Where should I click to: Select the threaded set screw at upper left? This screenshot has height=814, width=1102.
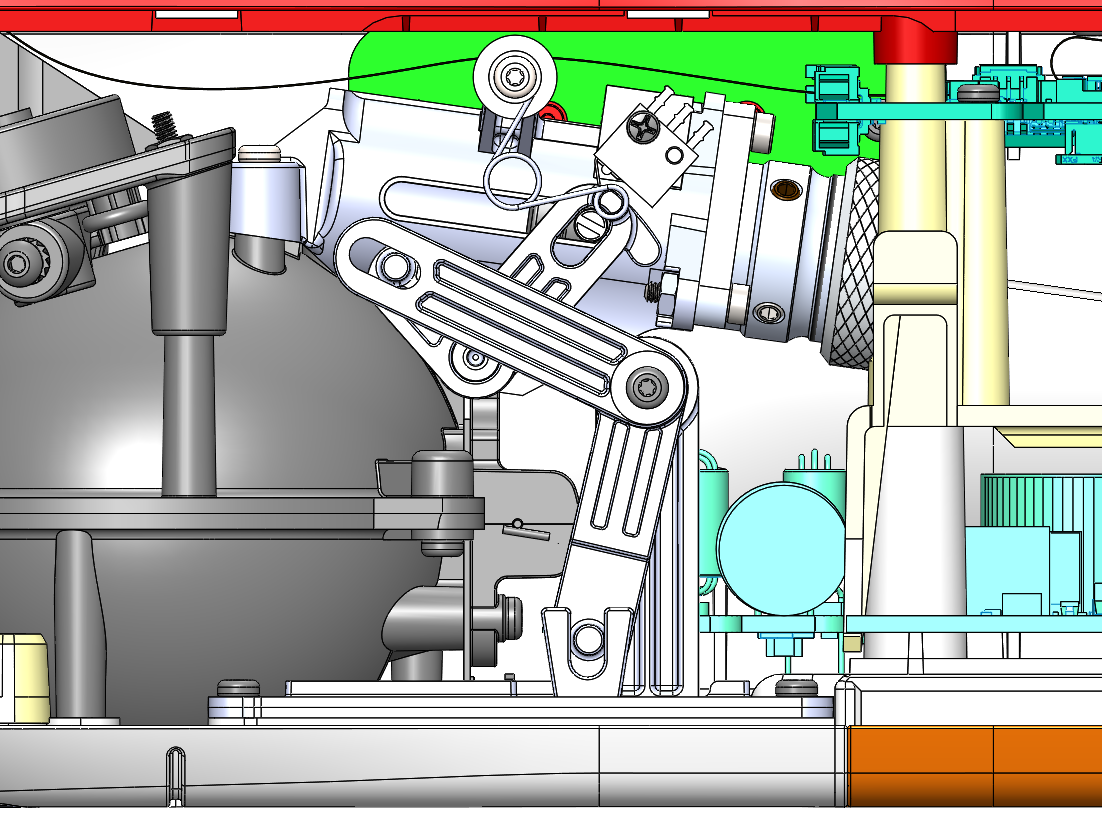(x=163, y=125)
